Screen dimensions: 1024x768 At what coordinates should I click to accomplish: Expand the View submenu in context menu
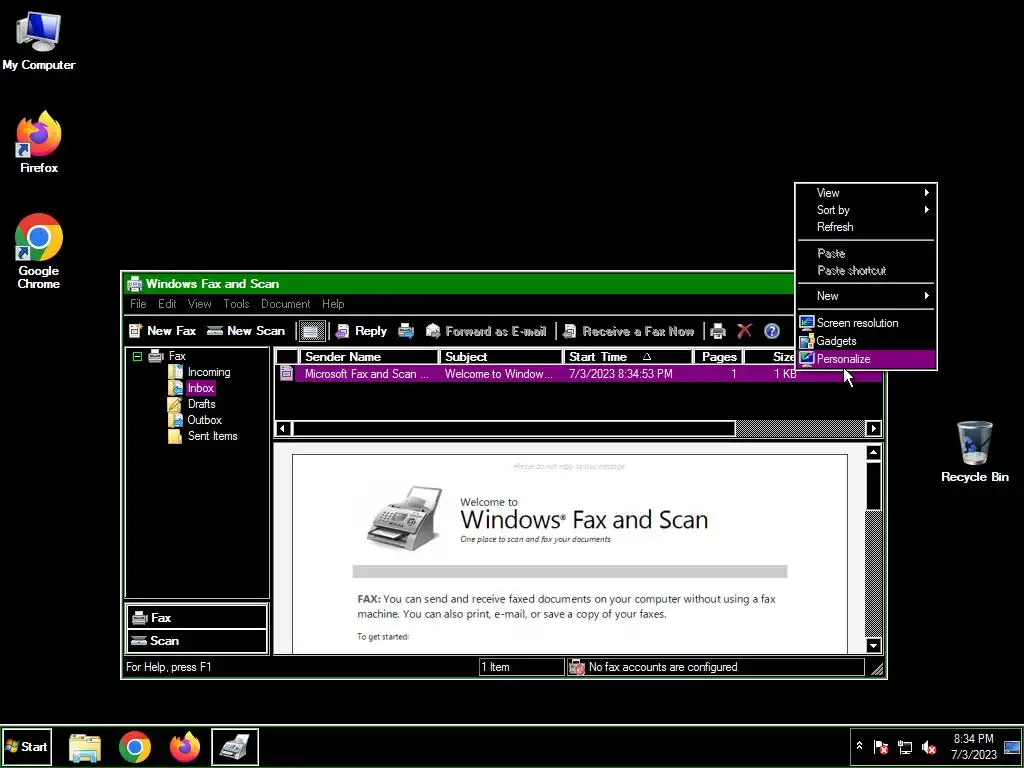tap(866, 193)
